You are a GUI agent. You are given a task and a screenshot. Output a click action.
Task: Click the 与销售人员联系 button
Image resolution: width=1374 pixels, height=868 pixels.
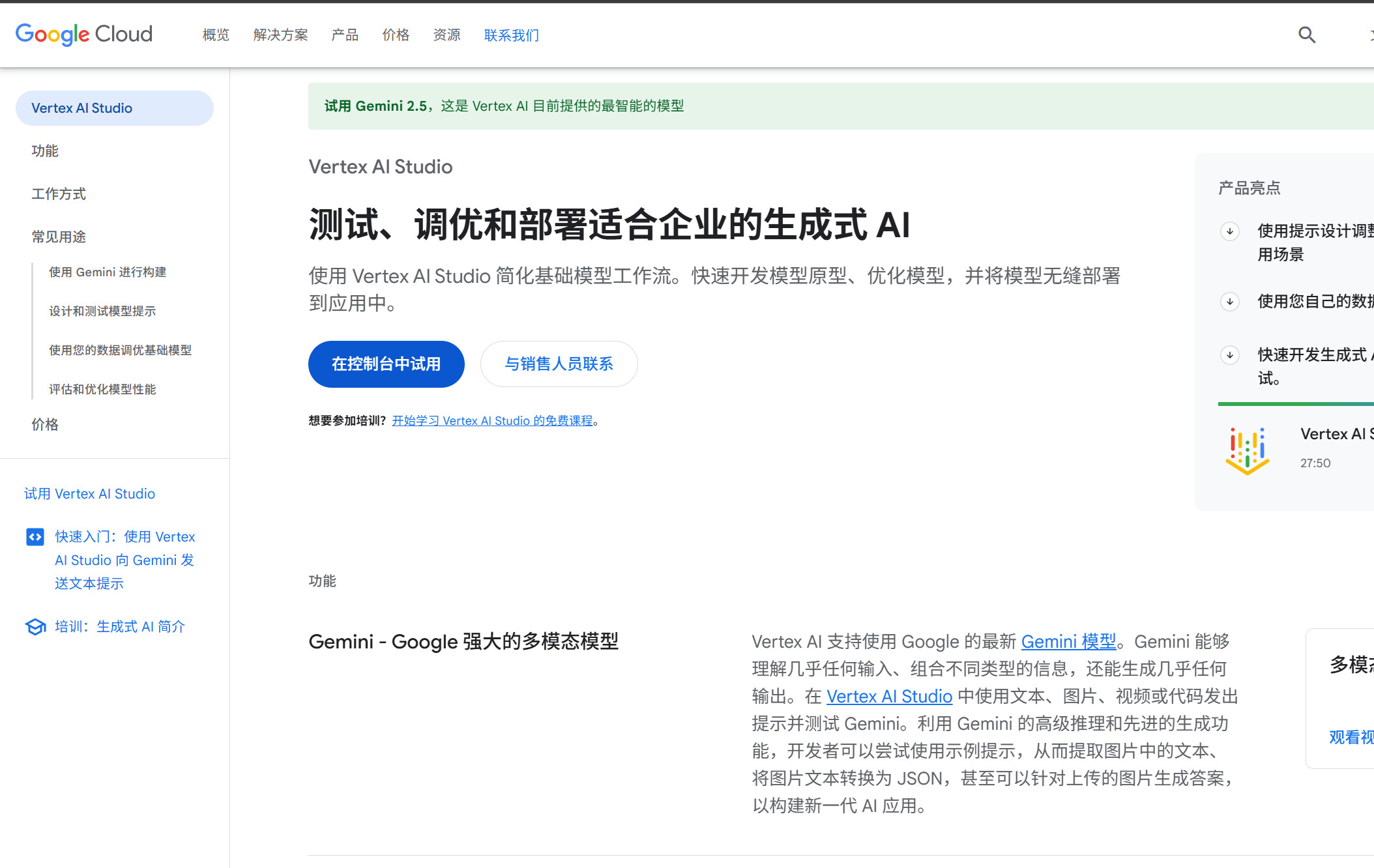coord(559,364)
